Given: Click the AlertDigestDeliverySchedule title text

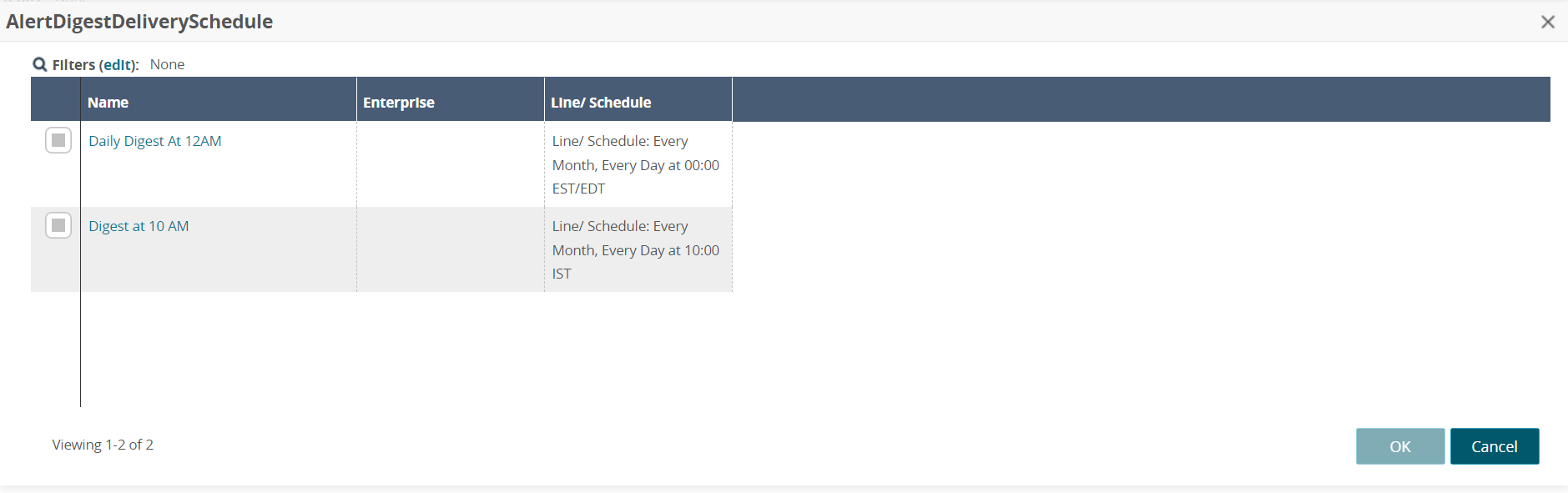Looking at the screenshot, I should pos(139,22).
